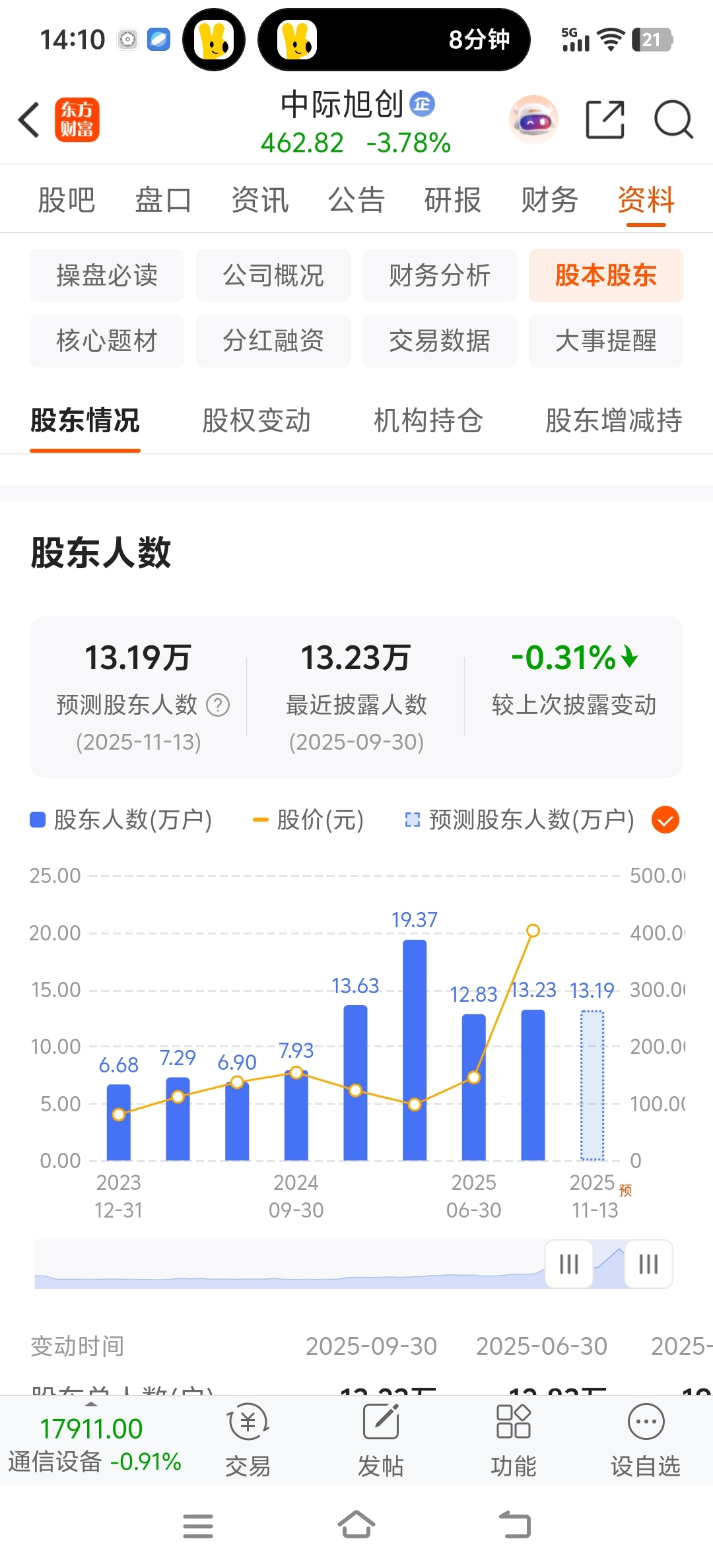Tap the 2025-06-30 table column header
713x1568 pixels.
click(x=541, y=1346)
